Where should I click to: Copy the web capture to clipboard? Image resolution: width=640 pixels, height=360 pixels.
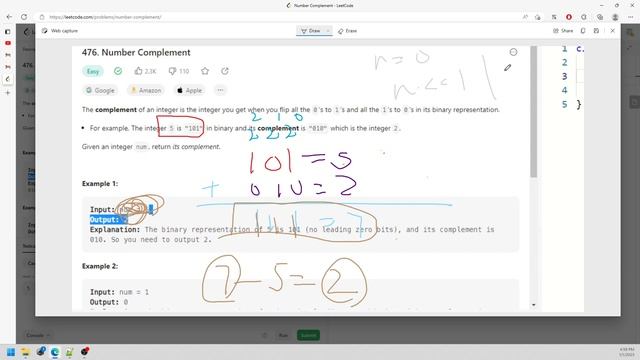tap(583, 31)
